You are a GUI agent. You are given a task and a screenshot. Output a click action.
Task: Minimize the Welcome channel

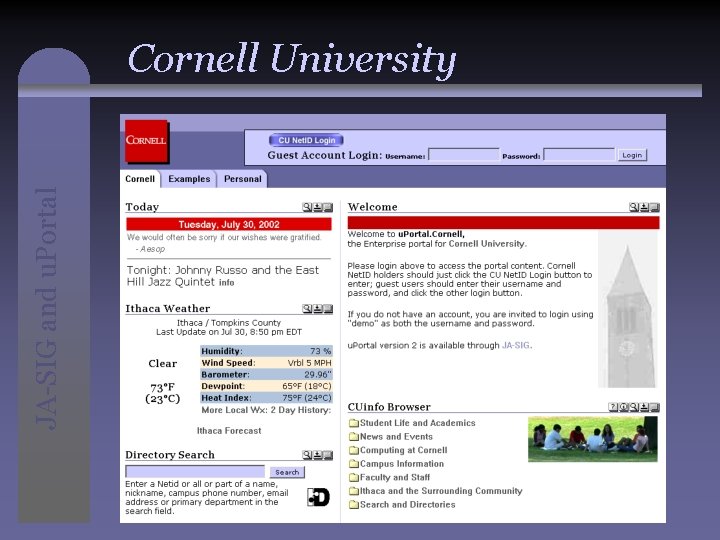coord(644,208)
